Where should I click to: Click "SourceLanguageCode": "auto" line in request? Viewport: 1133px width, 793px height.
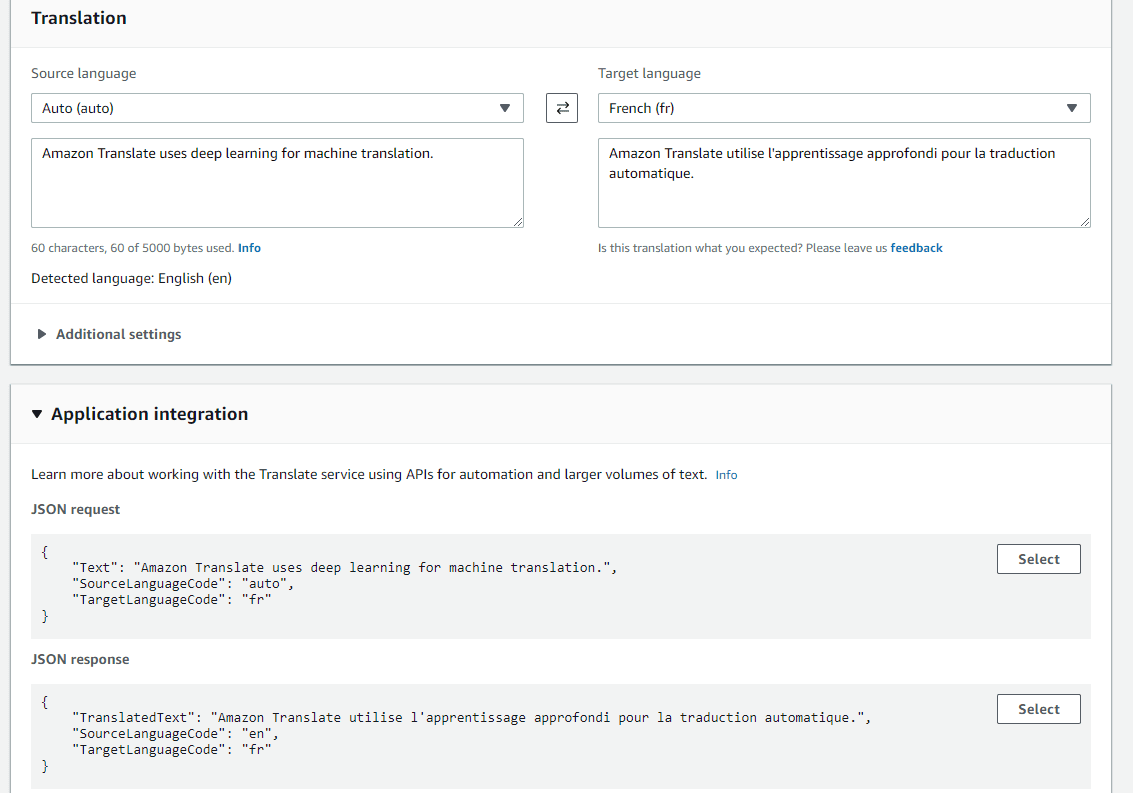pyautogui.click(x=183, y=583)
